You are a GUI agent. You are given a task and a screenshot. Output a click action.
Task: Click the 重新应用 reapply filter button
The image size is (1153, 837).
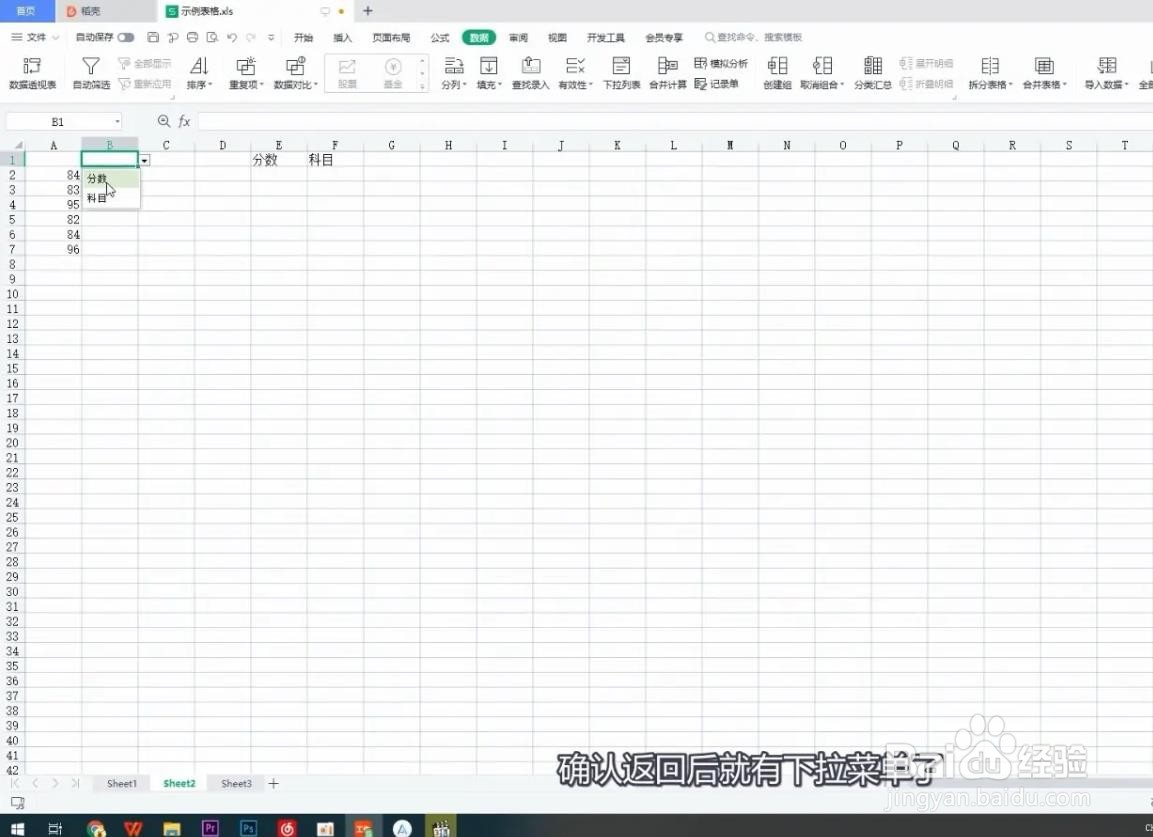[x=145, y=84]
